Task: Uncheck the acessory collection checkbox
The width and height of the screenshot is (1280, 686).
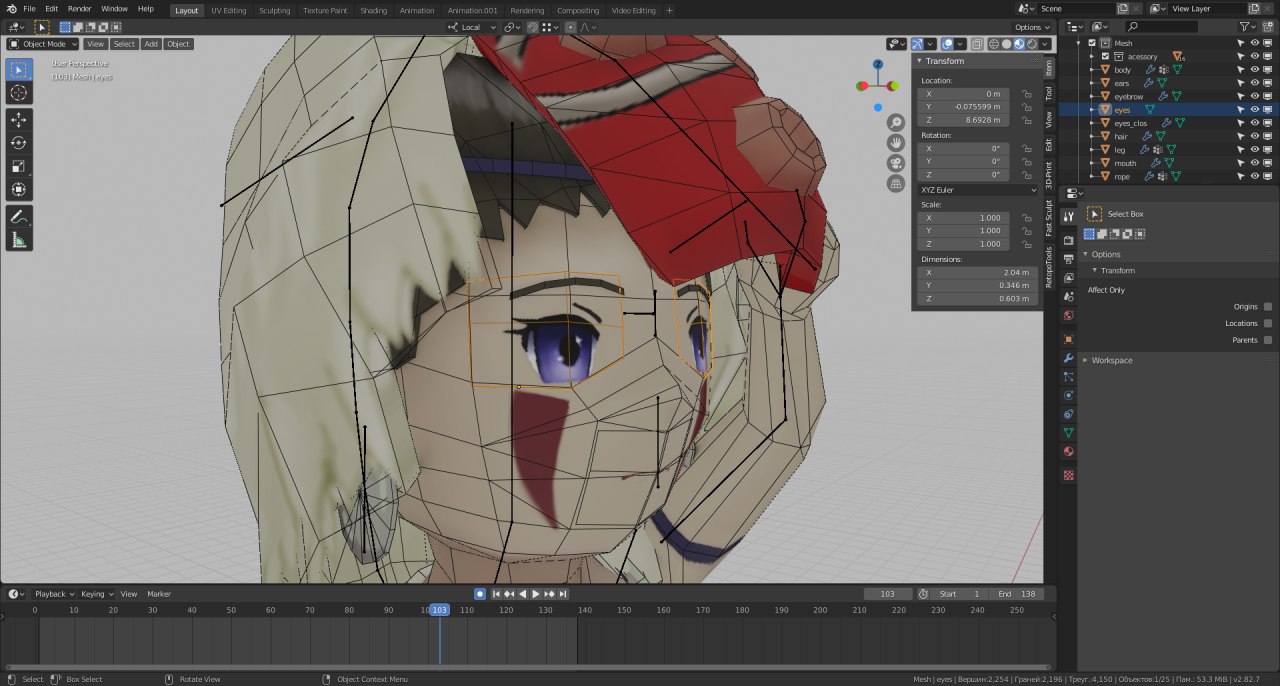Action: pyautogui.click(x=1105, y=56)
